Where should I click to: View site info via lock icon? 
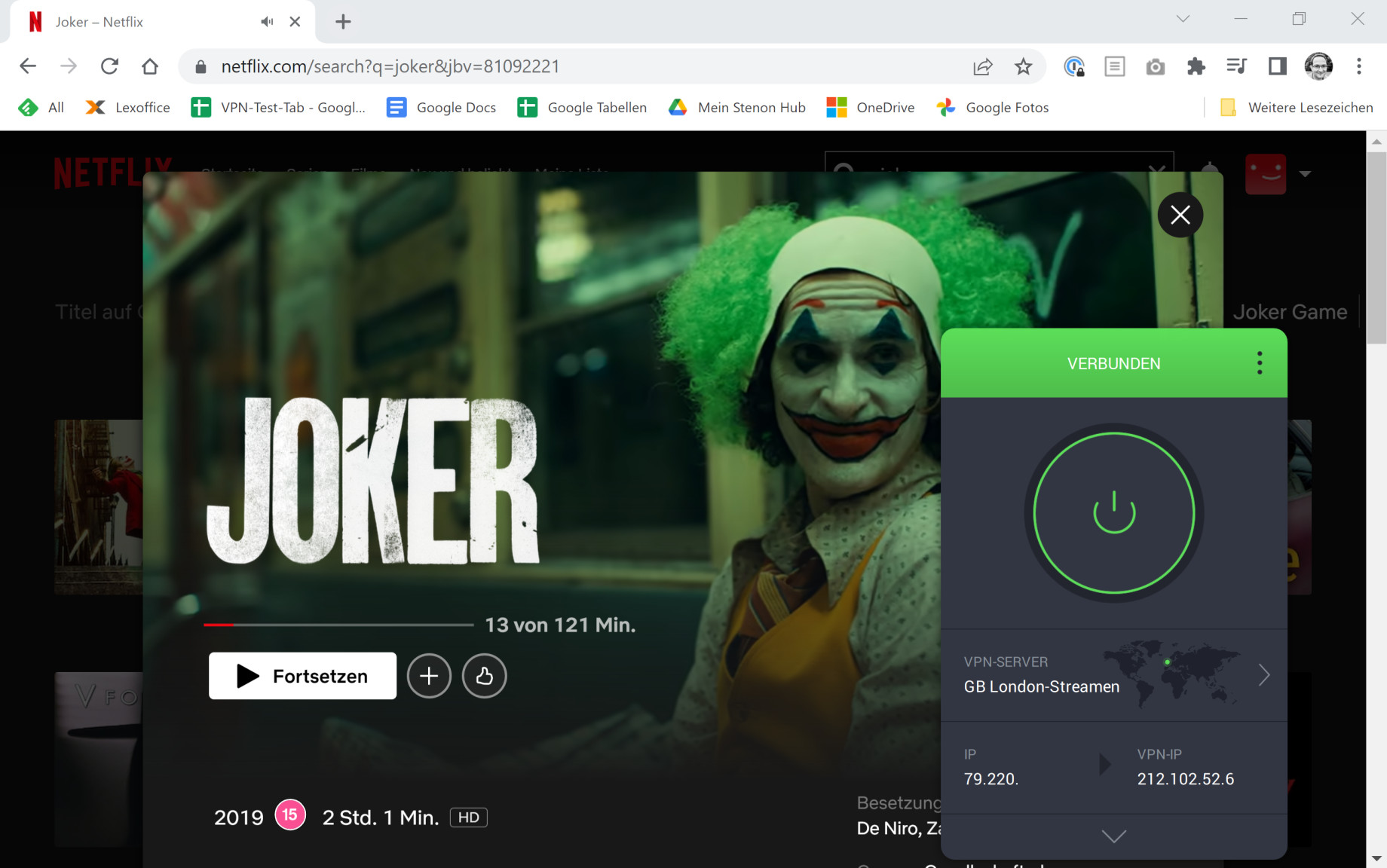(x=201, y=66)
